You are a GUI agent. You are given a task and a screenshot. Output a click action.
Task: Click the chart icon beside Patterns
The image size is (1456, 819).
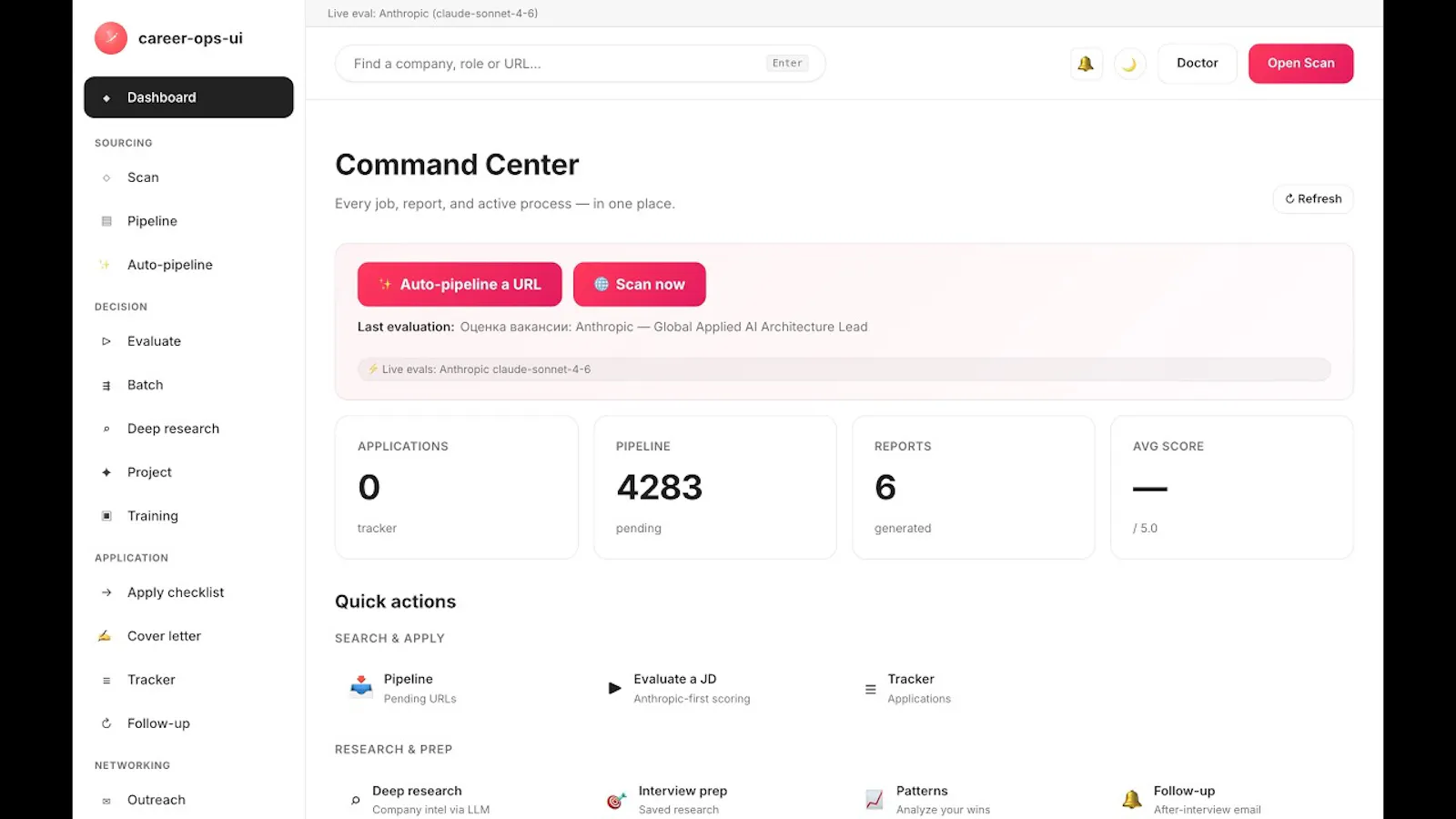[874, 800]
